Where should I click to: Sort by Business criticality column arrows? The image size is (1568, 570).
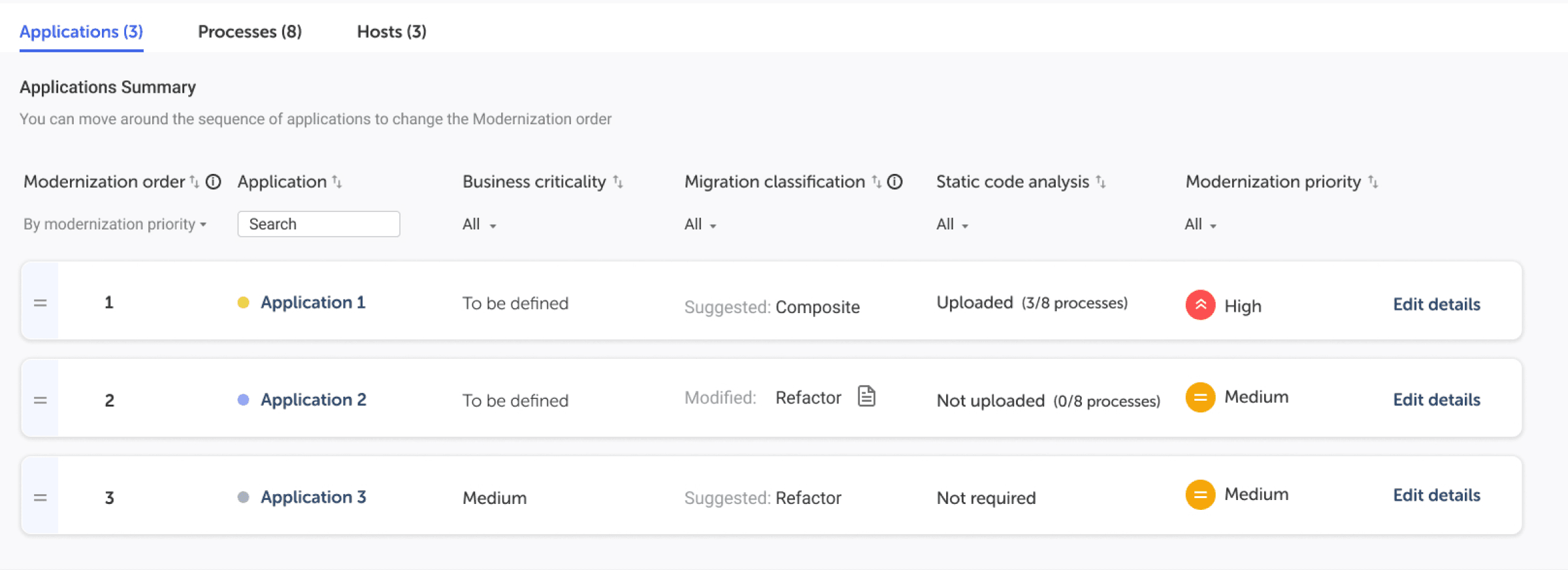(x=618, y=182)
